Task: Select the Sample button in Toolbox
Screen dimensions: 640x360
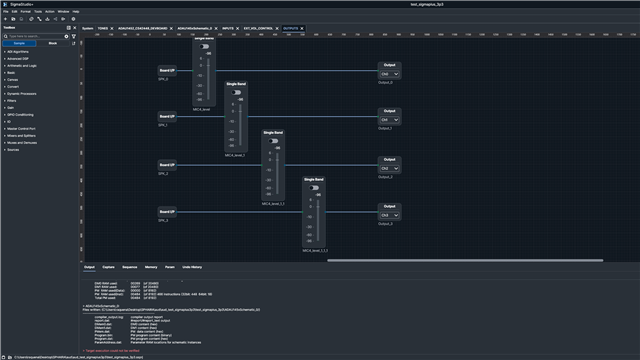Action: [19, 43]
